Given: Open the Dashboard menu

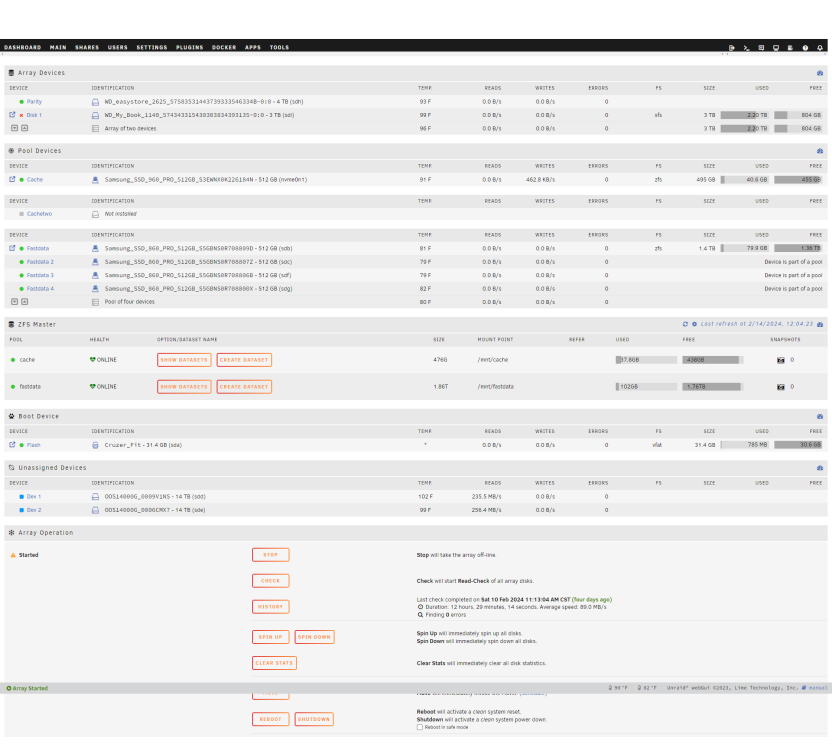Looking at the screenshot, I should [22, 47].
